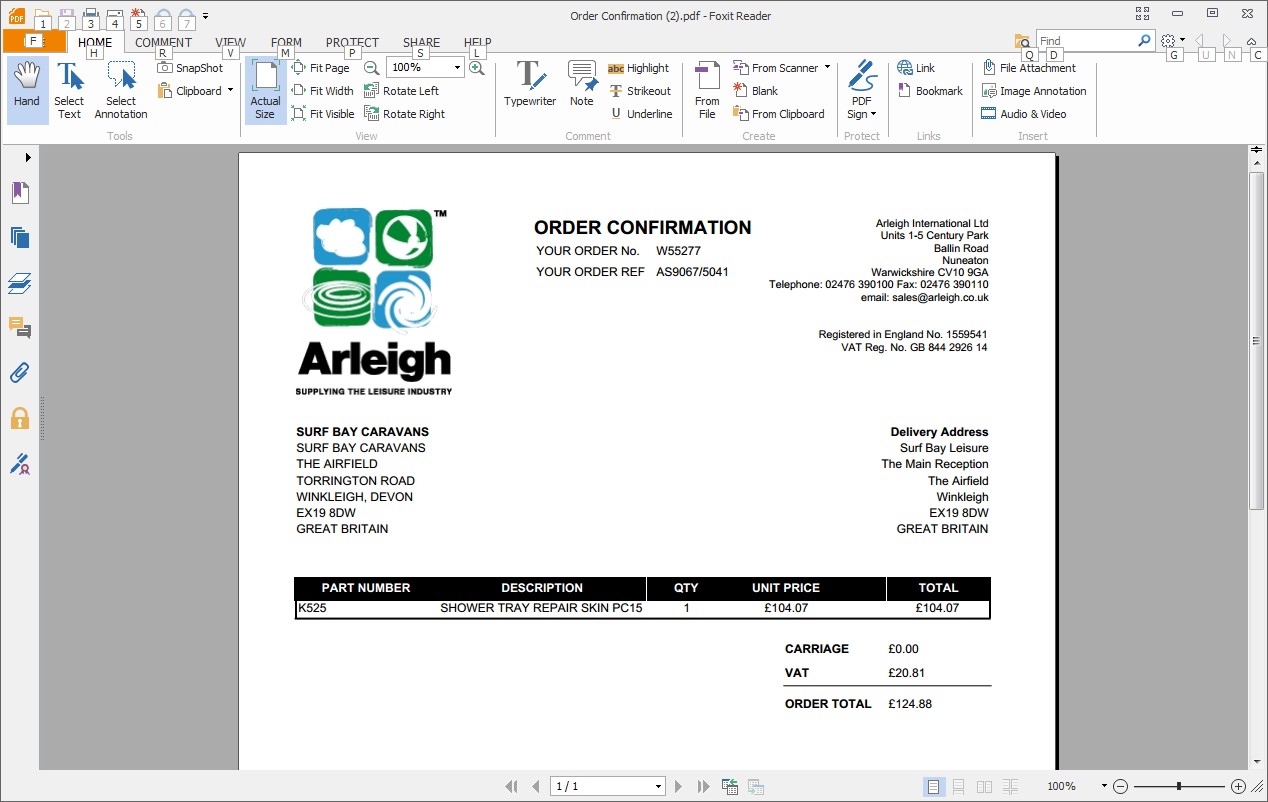The image size is (1268, 802).
Task: Click the status bar zoom slider
Action: pos(1180,787)
